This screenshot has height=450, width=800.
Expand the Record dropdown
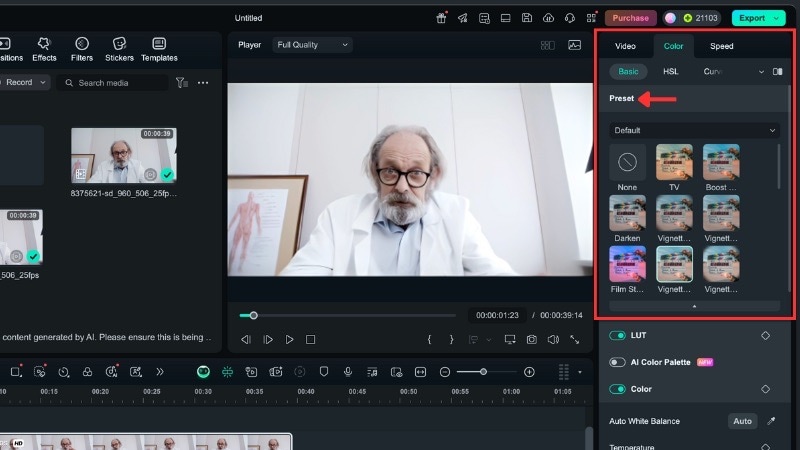point(43,82)
